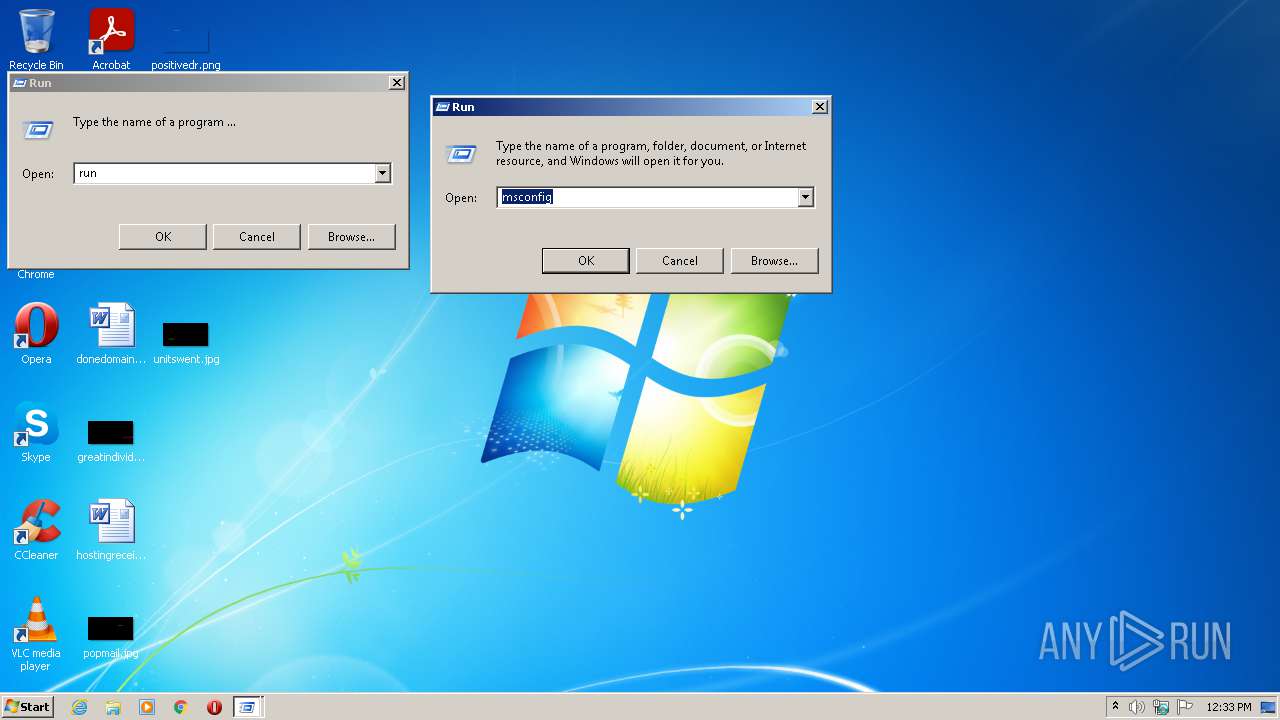Open the clock showing 12:33 PM
1280x720 pixels.
click(1228, 707)
